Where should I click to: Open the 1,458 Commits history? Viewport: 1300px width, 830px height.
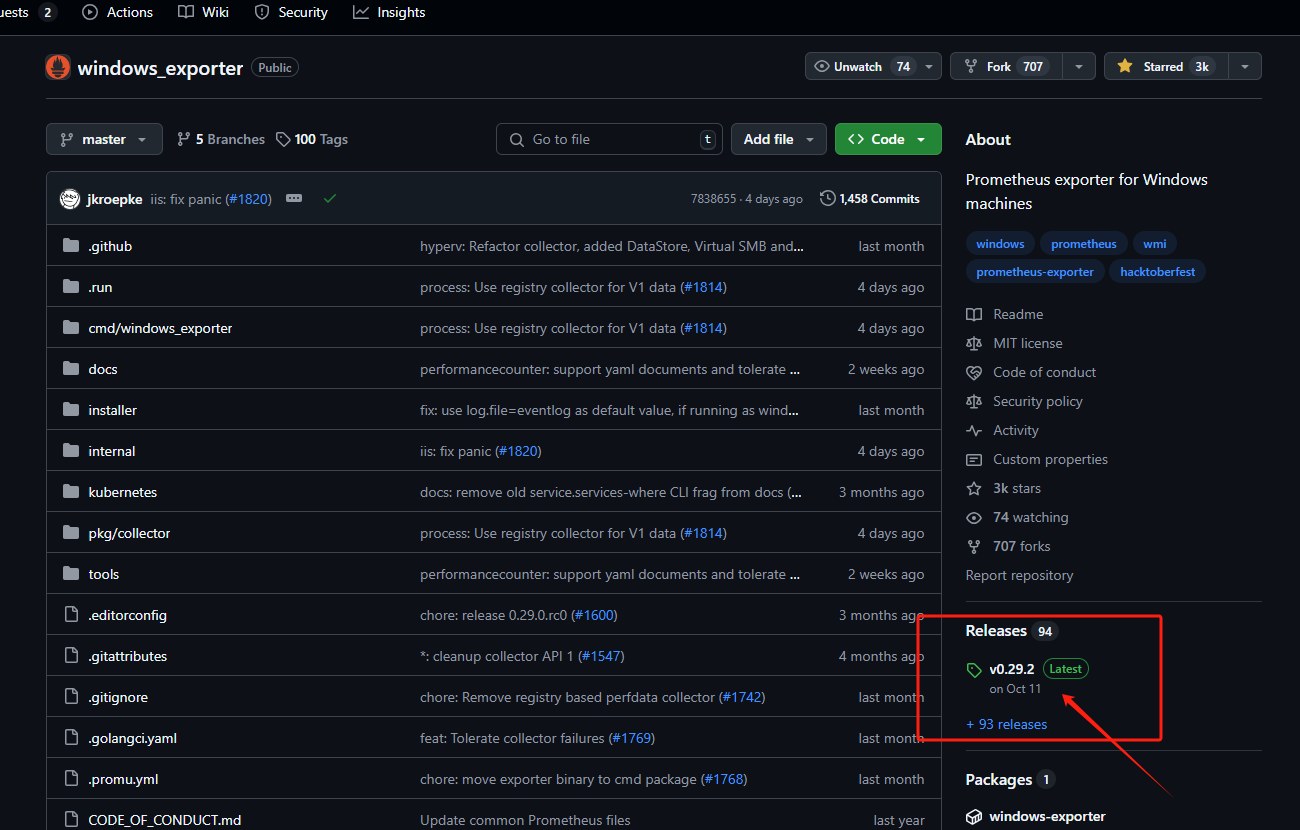(x=869, y=199)
